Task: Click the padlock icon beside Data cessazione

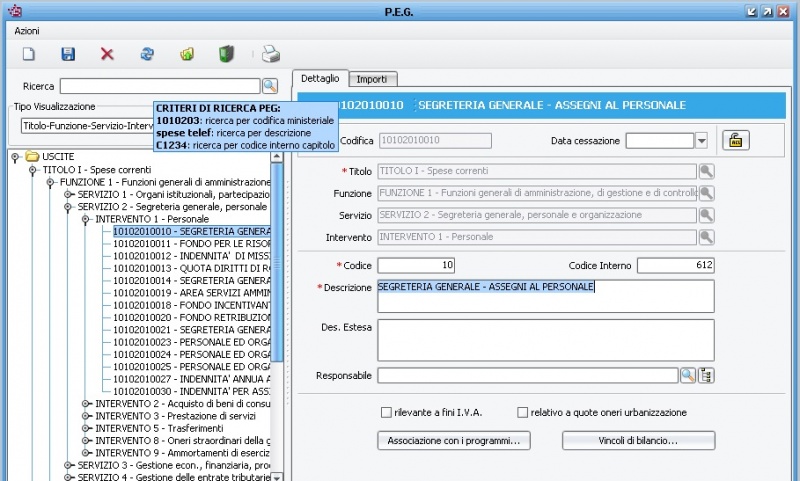Action: coord(736,141)
